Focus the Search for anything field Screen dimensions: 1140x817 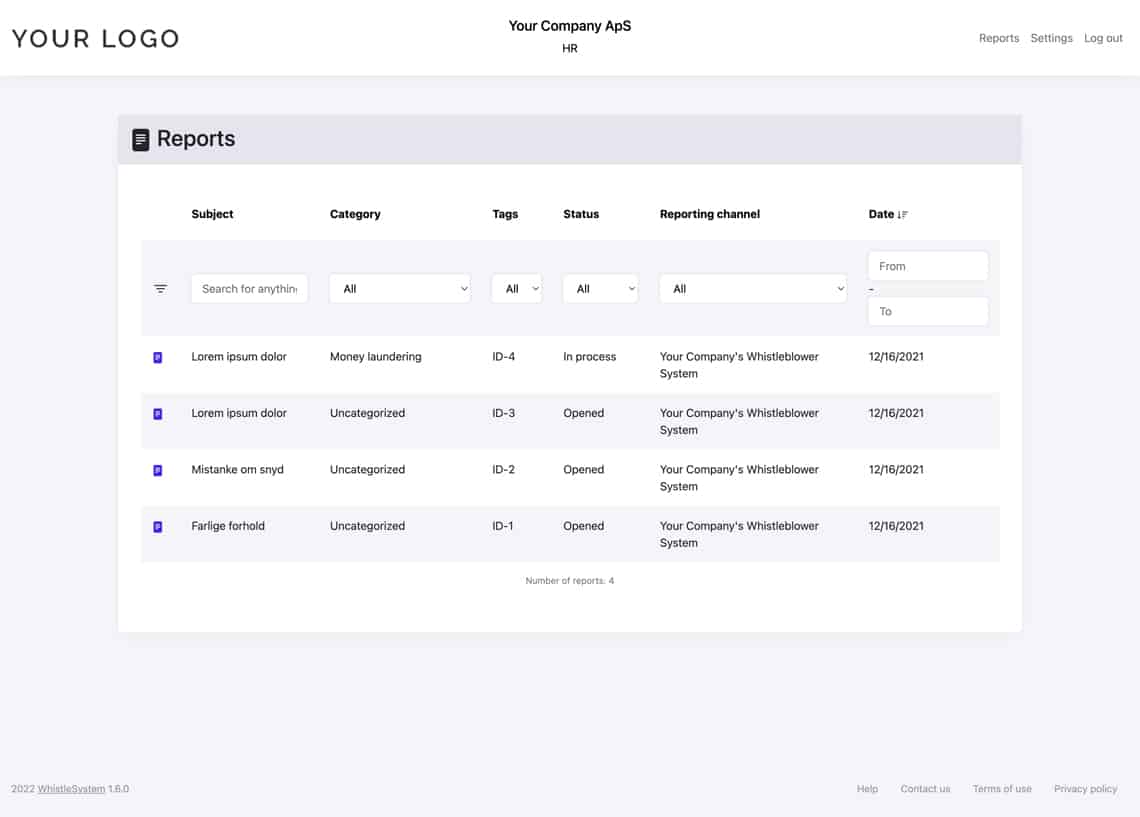point(249,289)
